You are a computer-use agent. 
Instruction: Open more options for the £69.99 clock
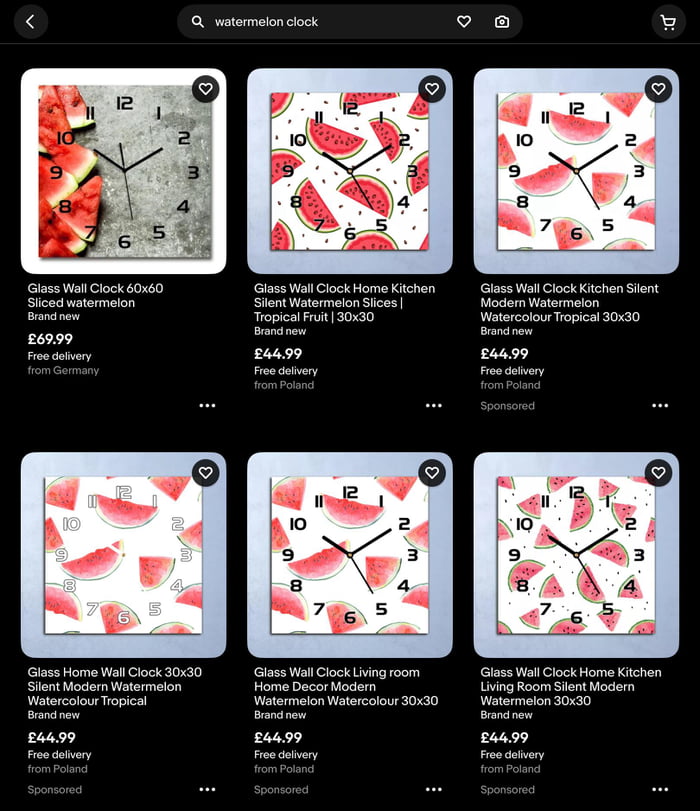tap(207, 406)
